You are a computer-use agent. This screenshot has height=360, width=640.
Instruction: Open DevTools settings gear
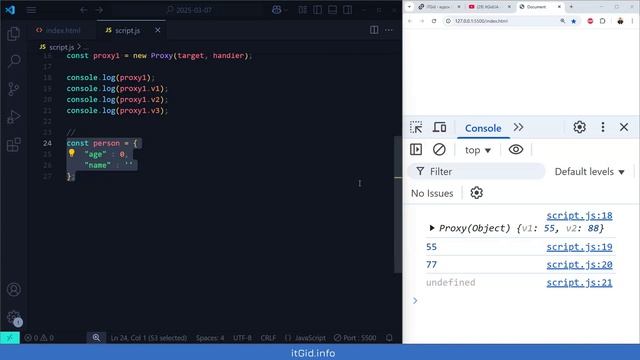click(x=579, y=127)
